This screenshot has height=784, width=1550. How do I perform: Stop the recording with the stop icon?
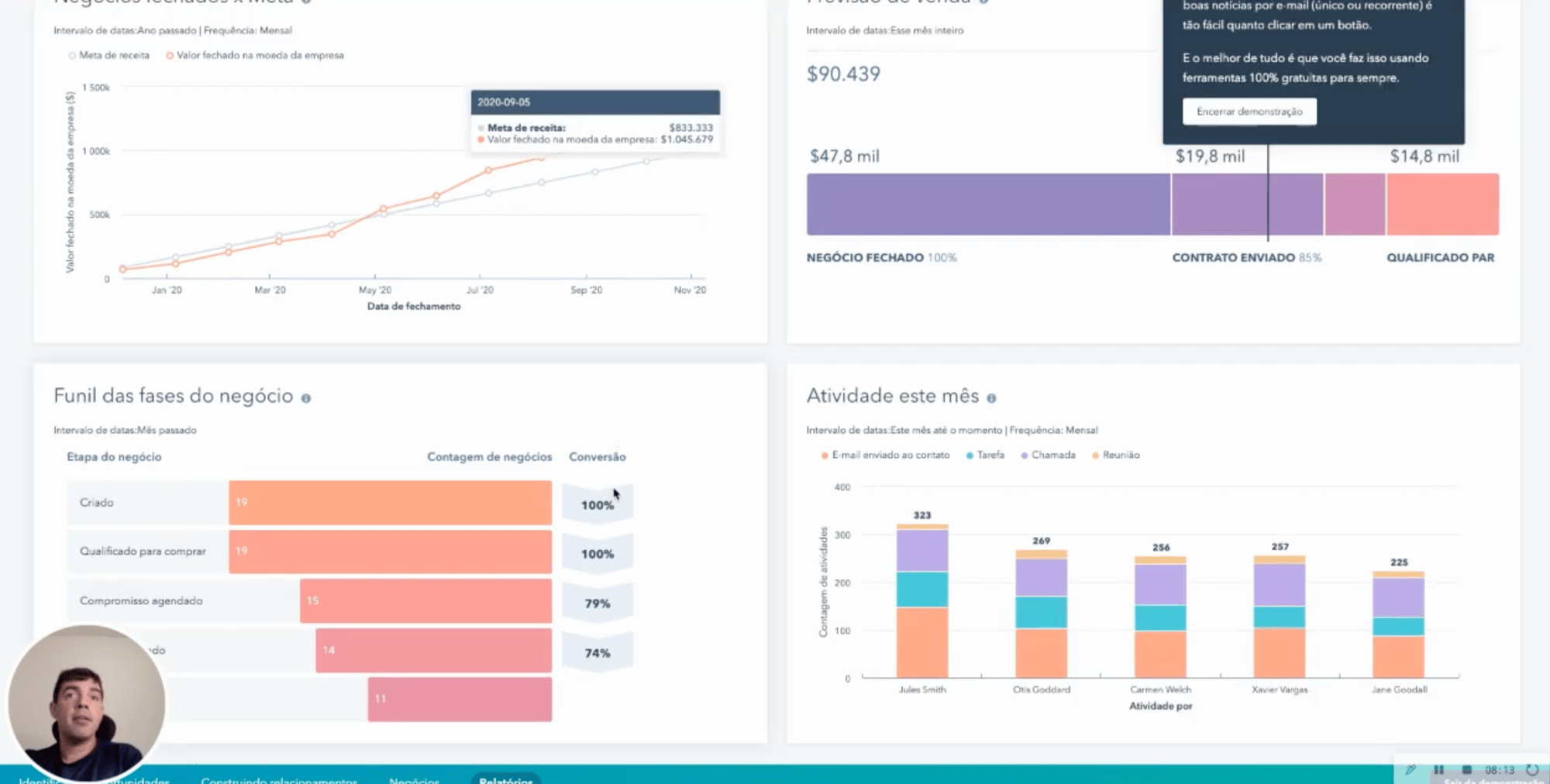tap(1466, 770)
